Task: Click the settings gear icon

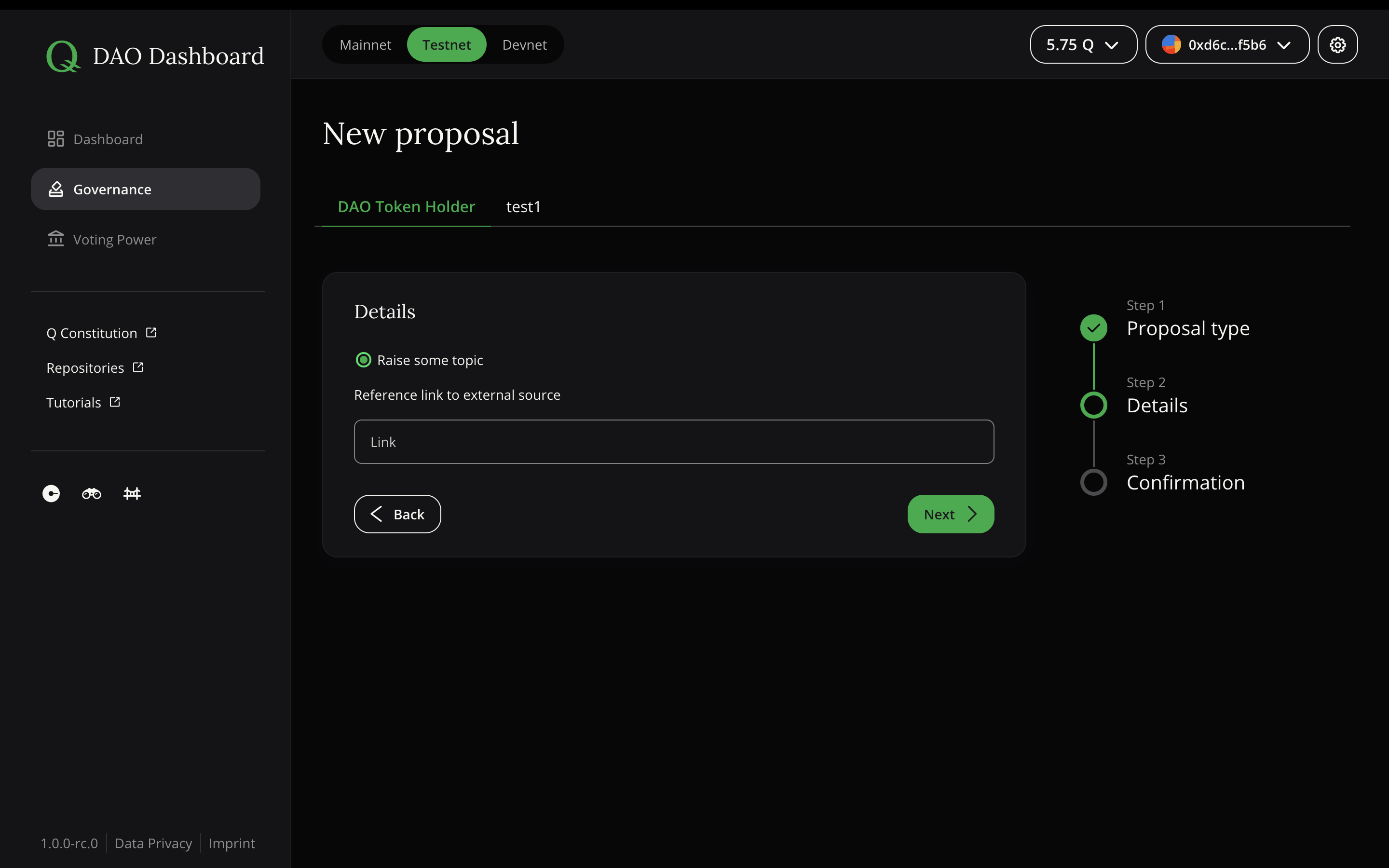Action: [1338, 44]
